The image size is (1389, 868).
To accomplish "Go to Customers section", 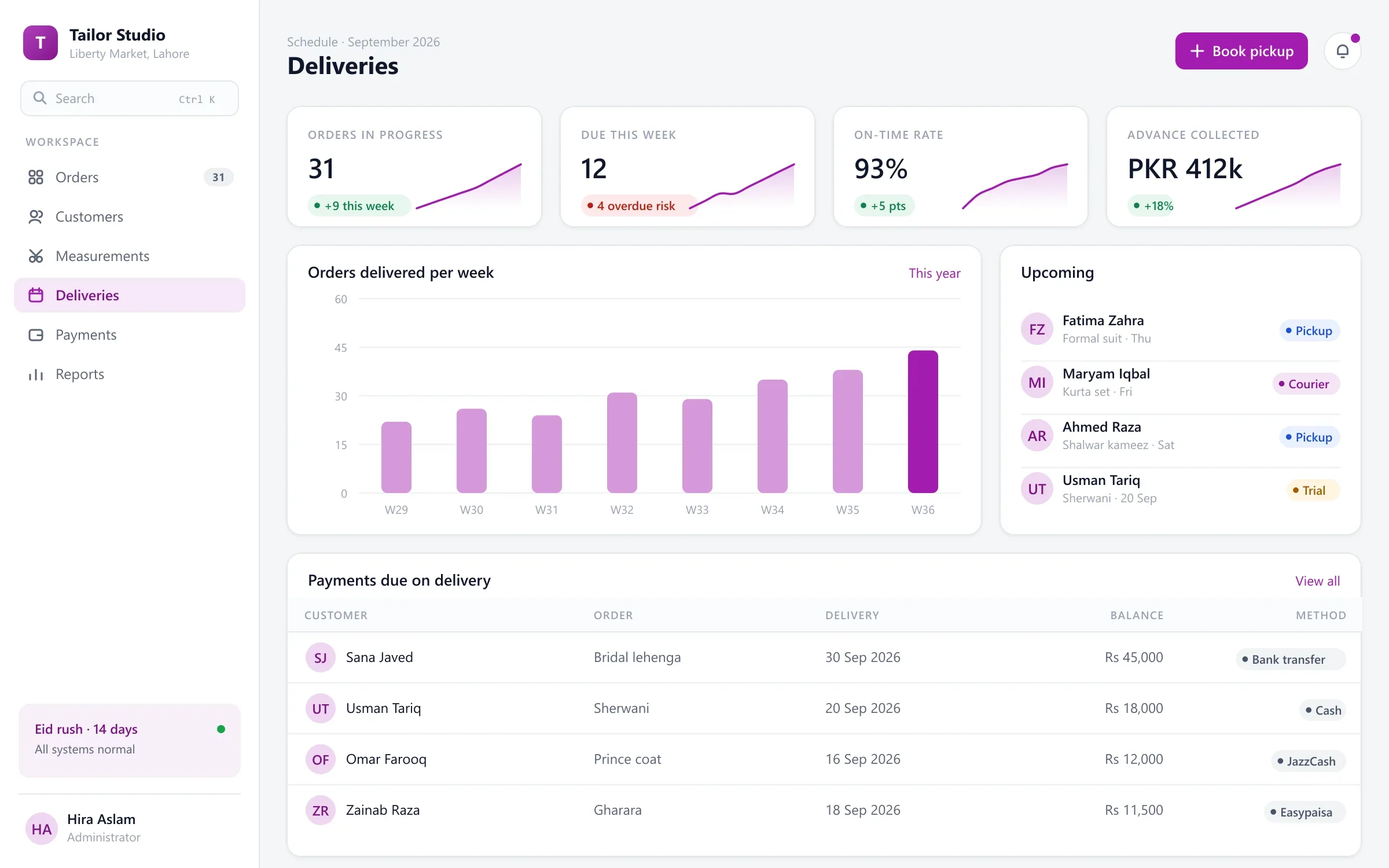I will [130, 216].
